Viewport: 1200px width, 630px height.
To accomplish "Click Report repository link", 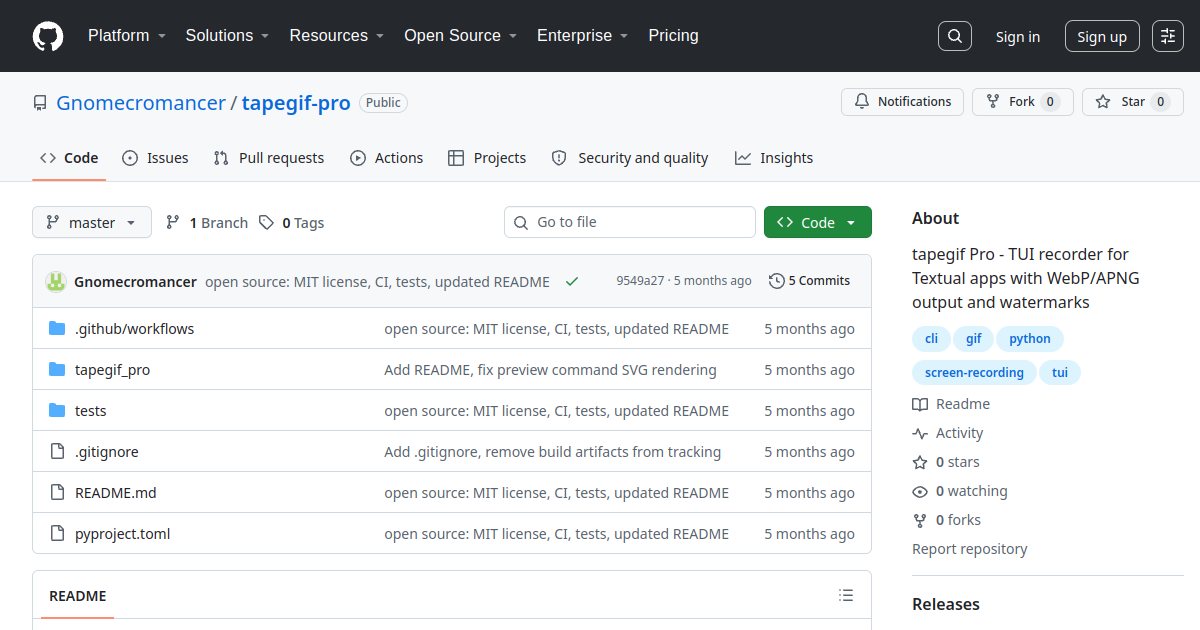I will tap(970, 549).
